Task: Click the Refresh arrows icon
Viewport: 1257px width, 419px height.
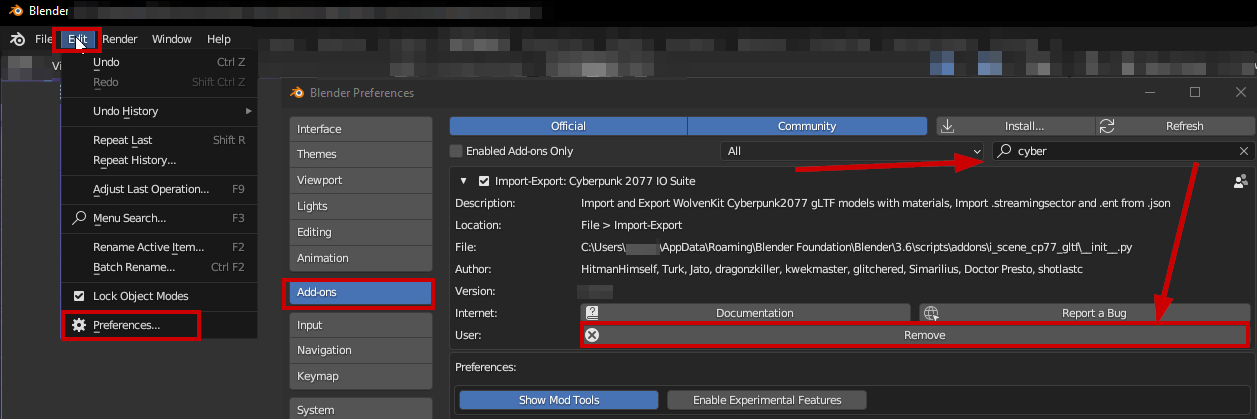Action: pyautogui.click(x=1107, y=126)
